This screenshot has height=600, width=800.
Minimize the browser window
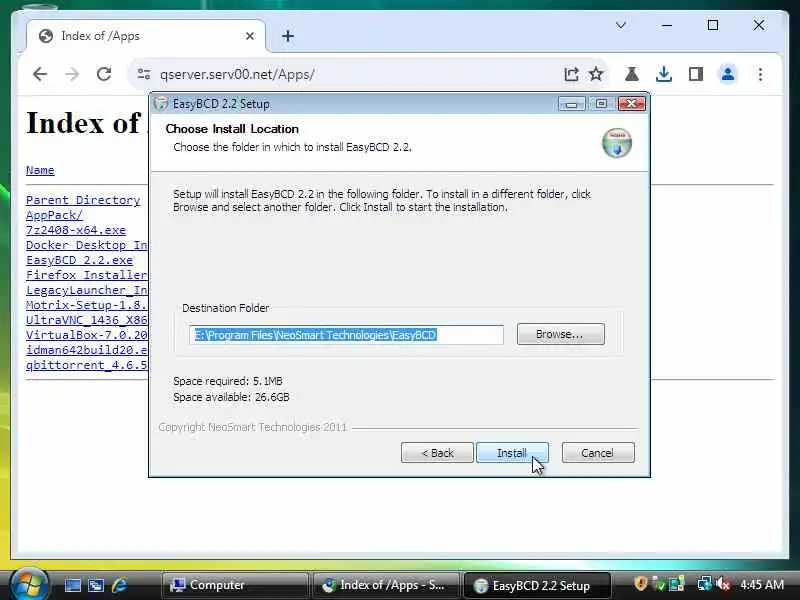coord(667,25)
